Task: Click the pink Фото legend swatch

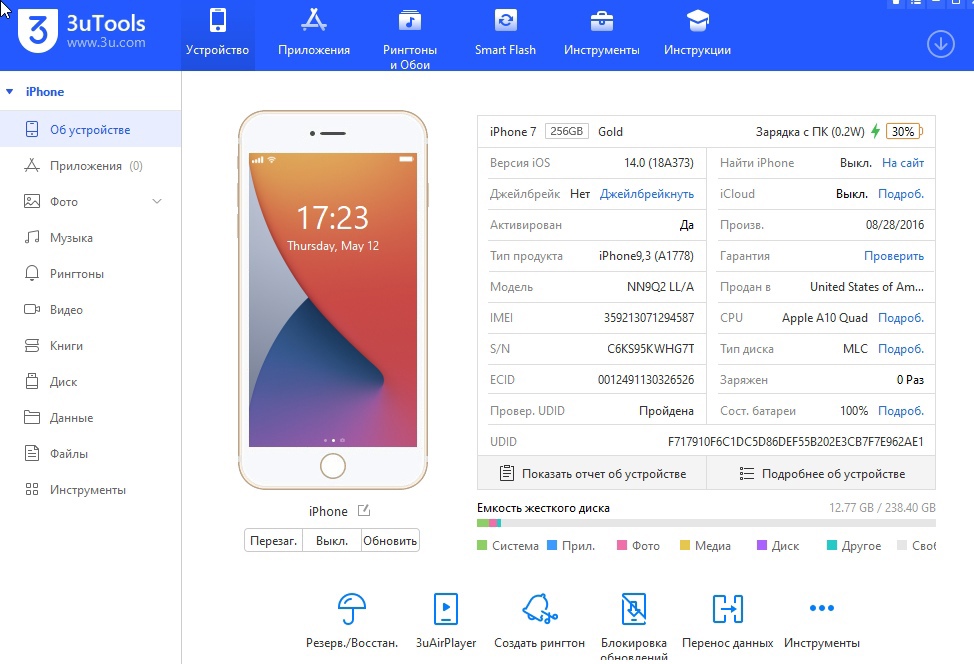Action: click(x=622, y=545)
